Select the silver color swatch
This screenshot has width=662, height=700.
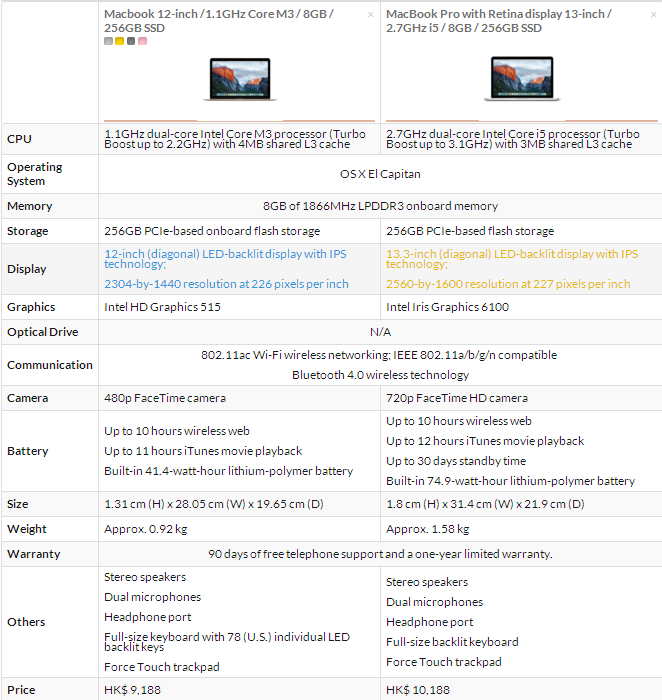tap(108, 41)
